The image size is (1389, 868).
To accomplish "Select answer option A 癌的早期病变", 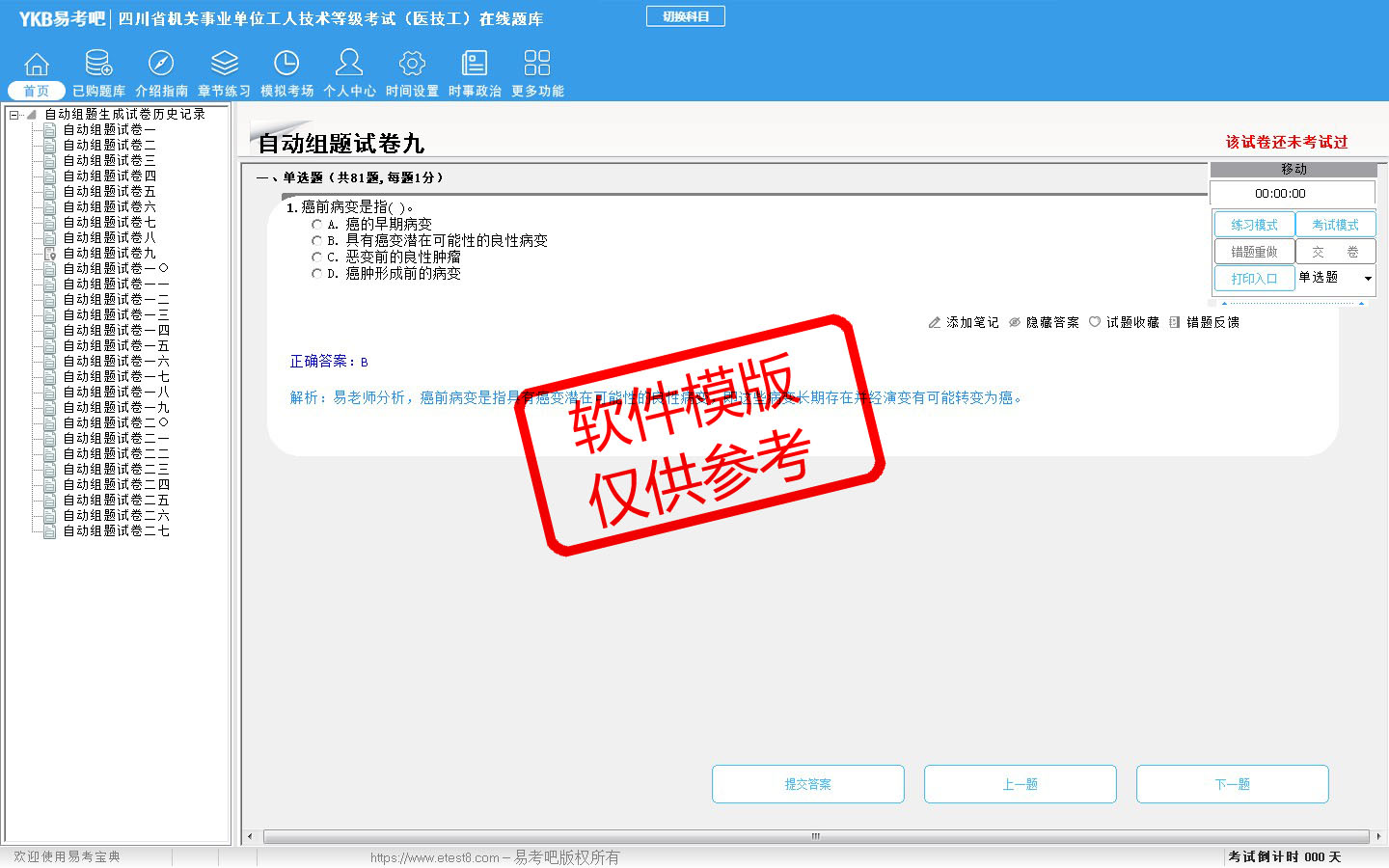I will click(316, 224).
